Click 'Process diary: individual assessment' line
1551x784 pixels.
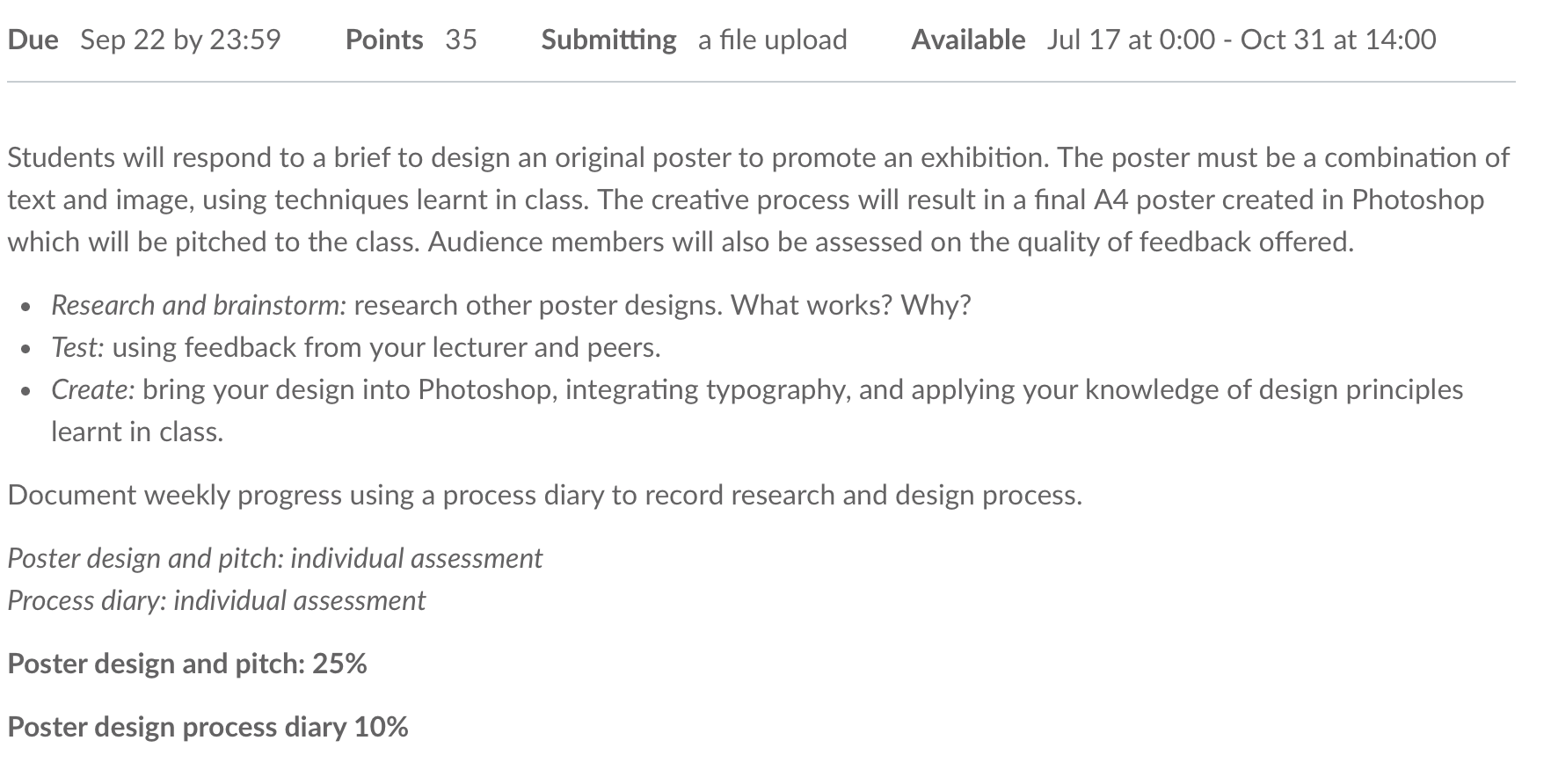pos(216,600)
